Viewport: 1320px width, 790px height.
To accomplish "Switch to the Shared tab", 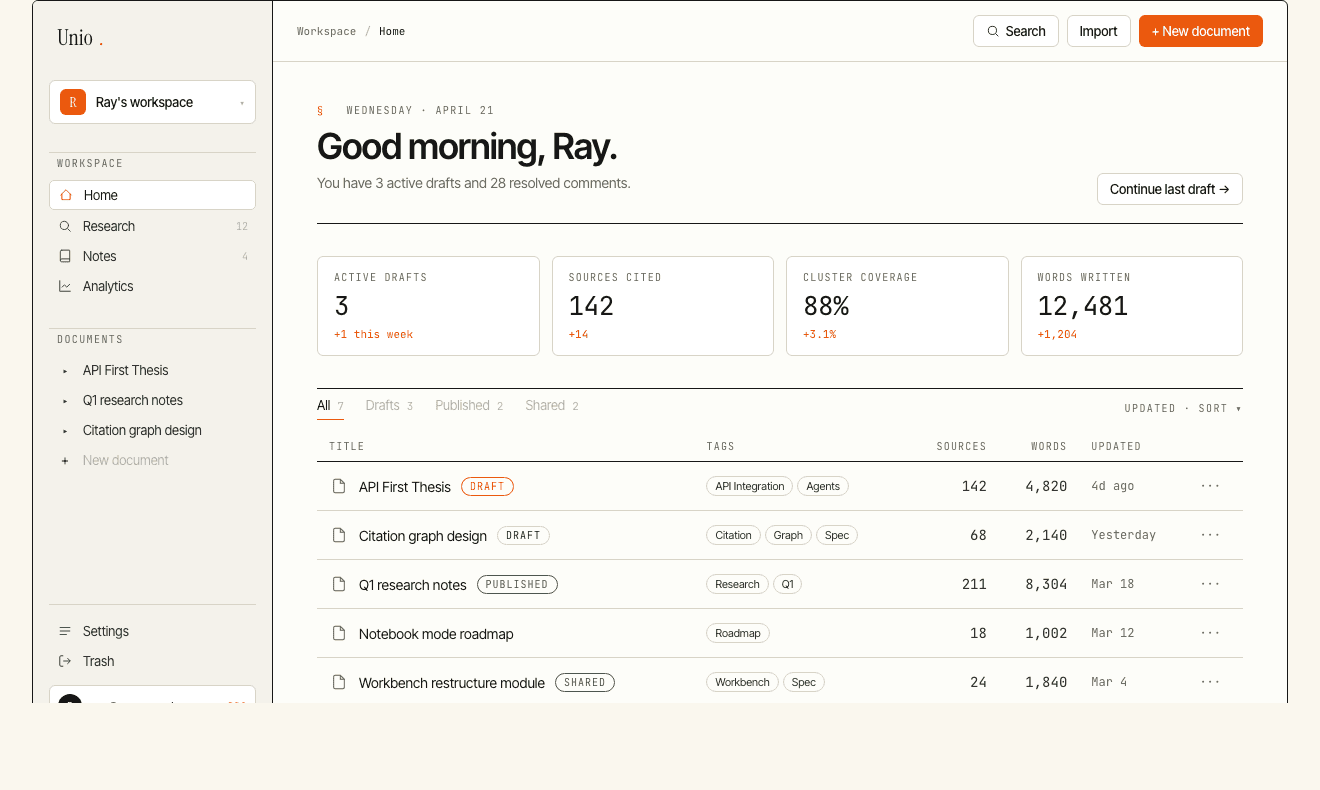I will pyautogui.click(x=552, y=406).
